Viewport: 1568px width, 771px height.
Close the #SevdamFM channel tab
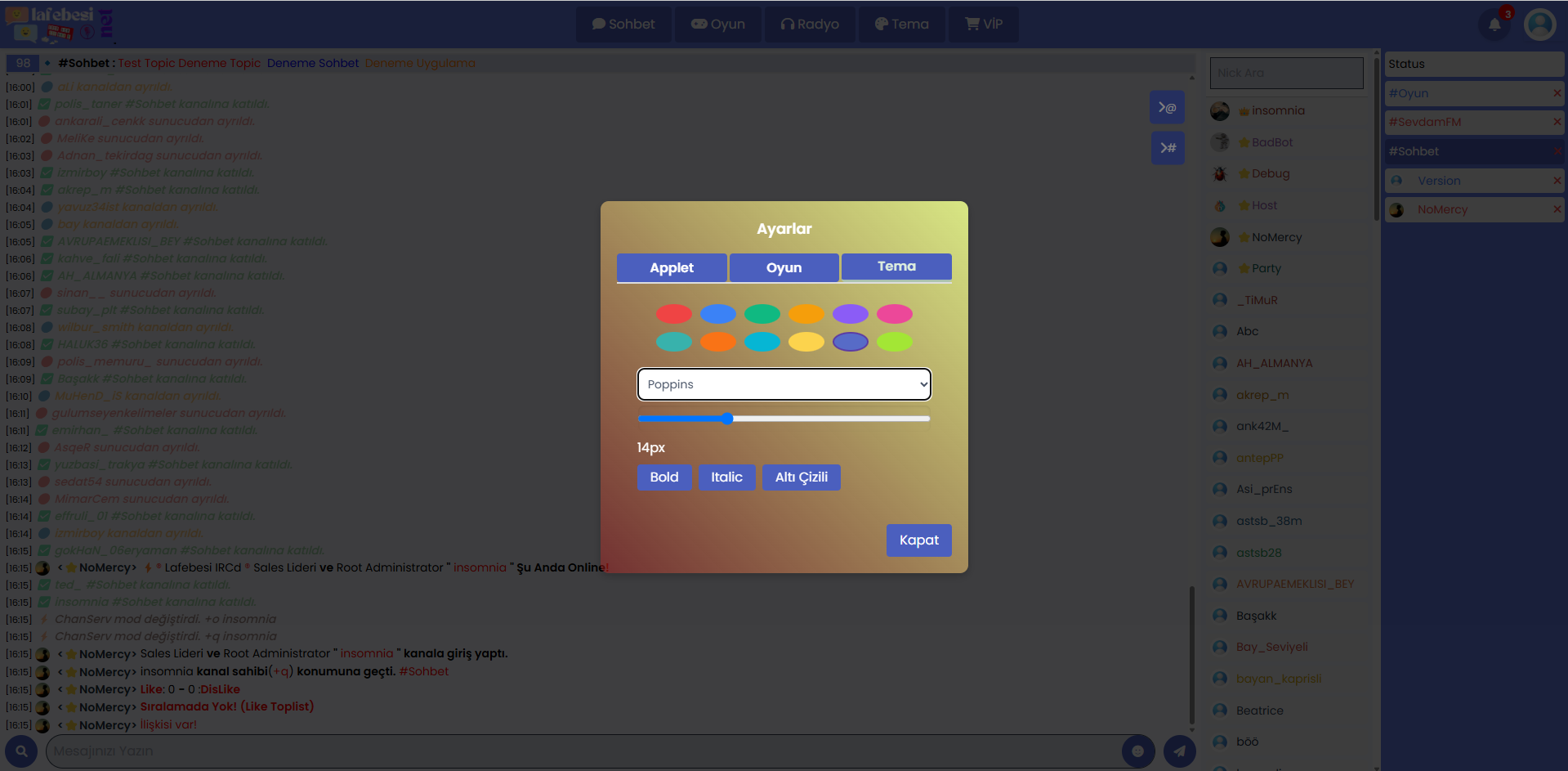pyautogui.click(x=1557, y=122)
